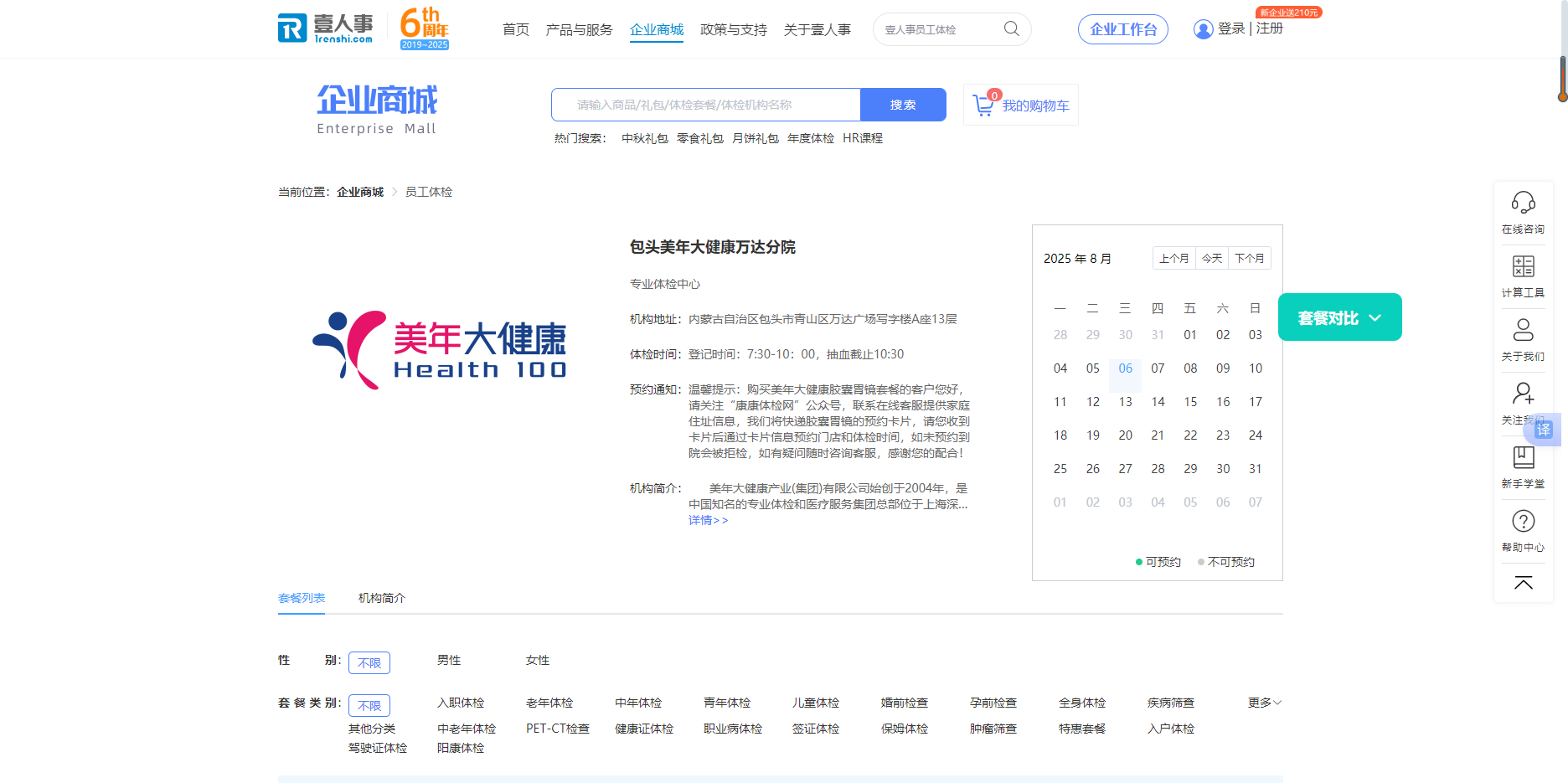The image size is (1568, 783).
Task: Expand the 套餐对比 dropdown
Action: (1339, 317)
